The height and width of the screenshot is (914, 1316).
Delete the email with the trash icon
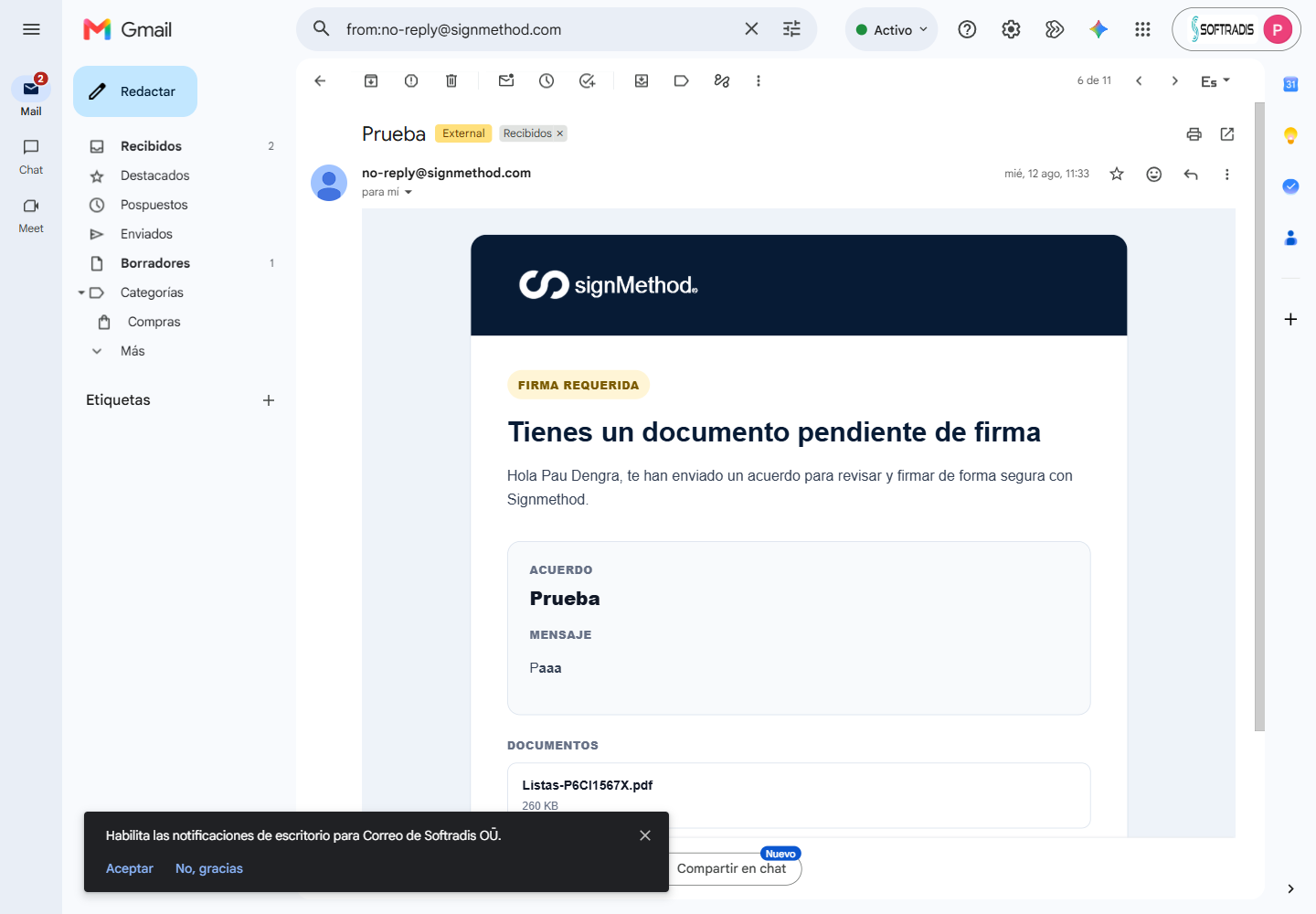click(451, 80)
